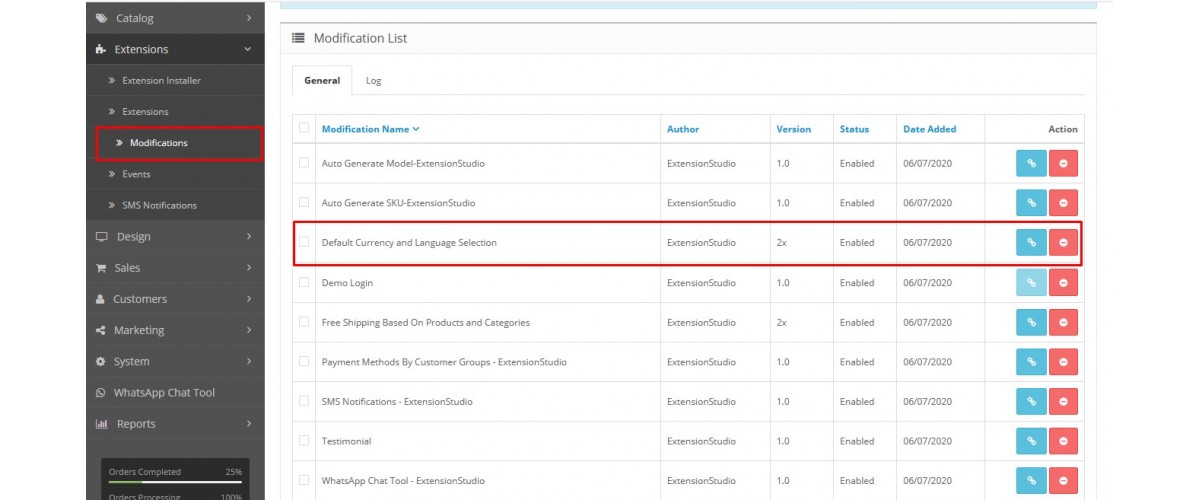Image resolution: width=1200 pixels, height=500 pixels.
Task: Click list icon beside Modification List heading
Action: 298,38
